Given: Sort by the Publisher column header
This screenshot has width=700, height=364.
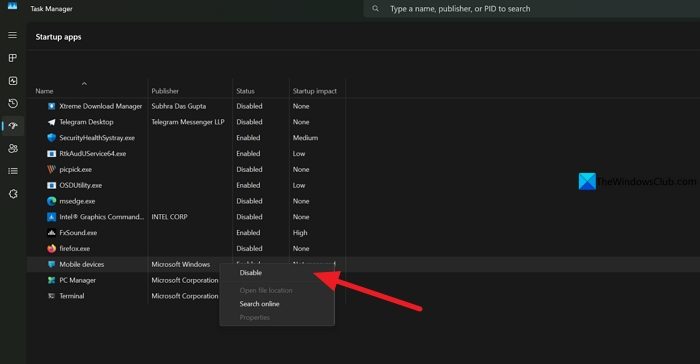Looking at the screenshot, I should click(x=165, y=91).
